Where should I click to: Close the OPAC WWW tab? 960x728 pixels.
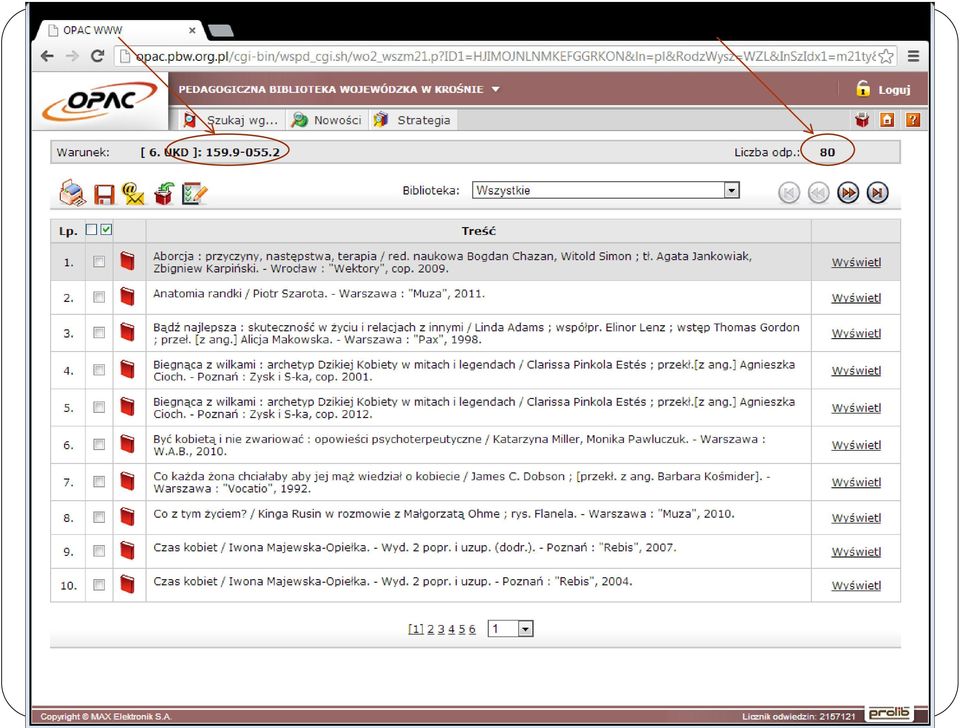192,30
